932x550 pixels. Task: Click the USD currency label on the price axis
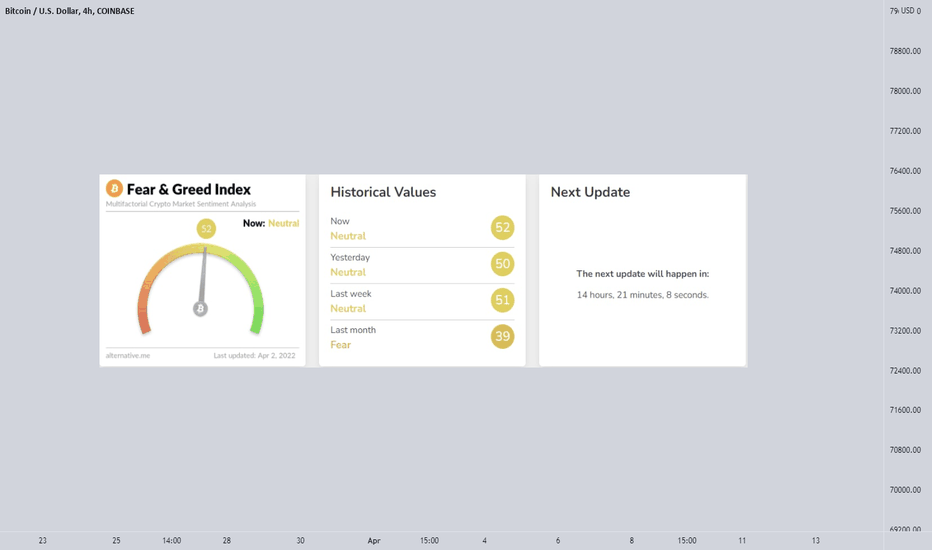tap(907, 11)
